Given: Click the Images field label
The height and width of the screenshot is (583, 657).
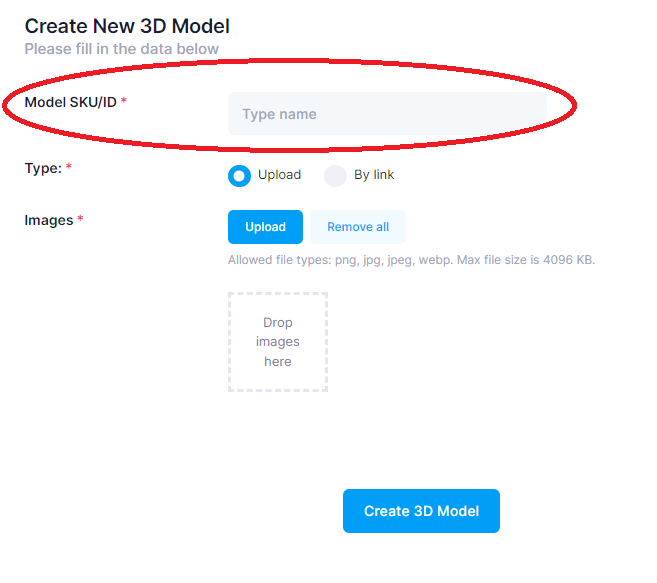Looking at the screenshot, I should click(x=49, y=220).
